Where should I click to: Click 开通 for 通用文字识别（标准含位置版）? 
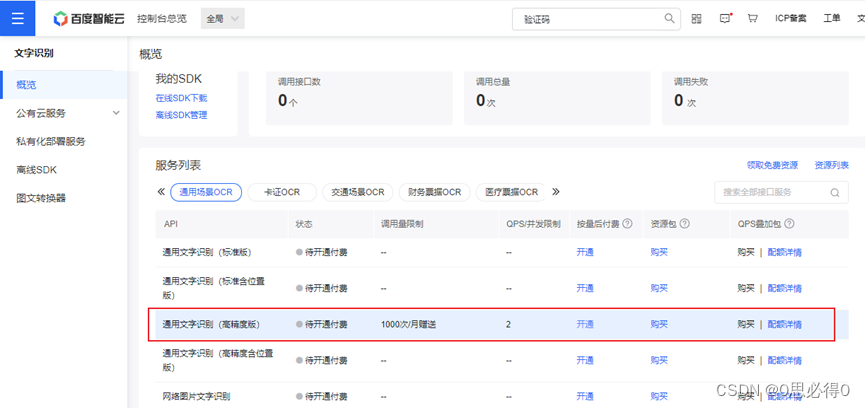click(x=585, y=288)
